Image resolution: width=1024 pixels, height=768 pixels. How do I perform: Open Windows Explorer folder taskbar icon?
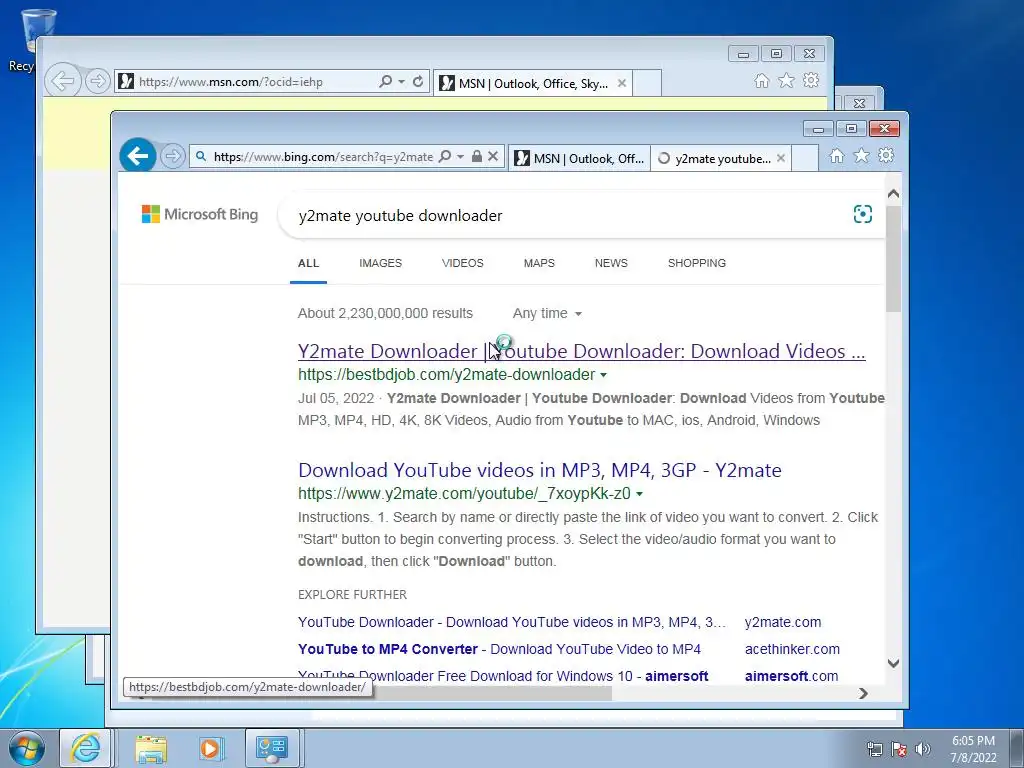pos(152,748)
